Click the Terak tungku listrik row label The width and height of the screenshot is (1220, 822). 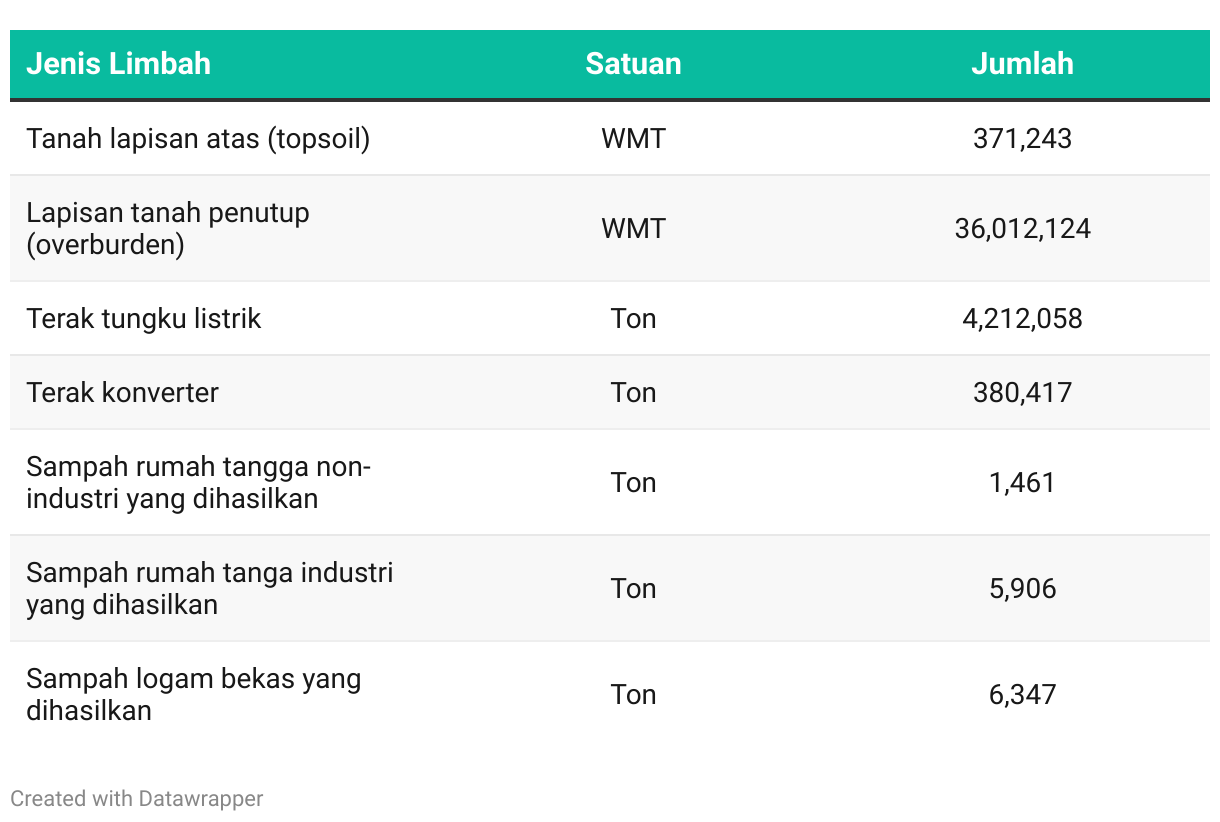tap(144, 319)
